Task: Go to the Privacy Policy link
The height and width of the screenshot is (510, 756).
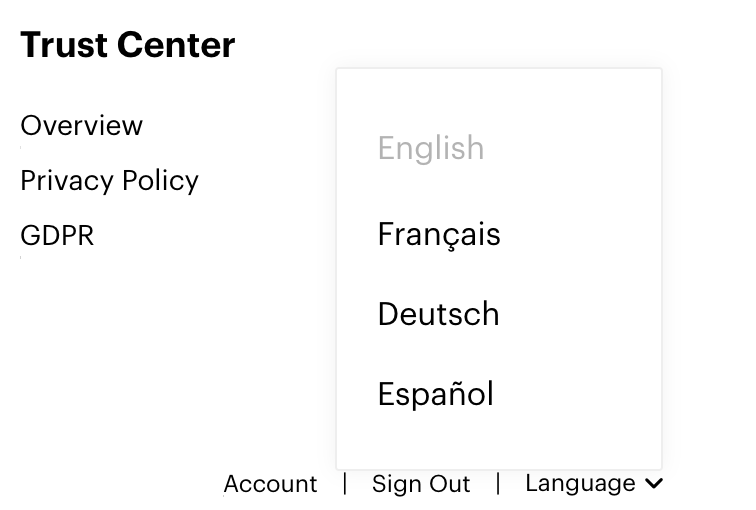Action: tap(109, 181)
